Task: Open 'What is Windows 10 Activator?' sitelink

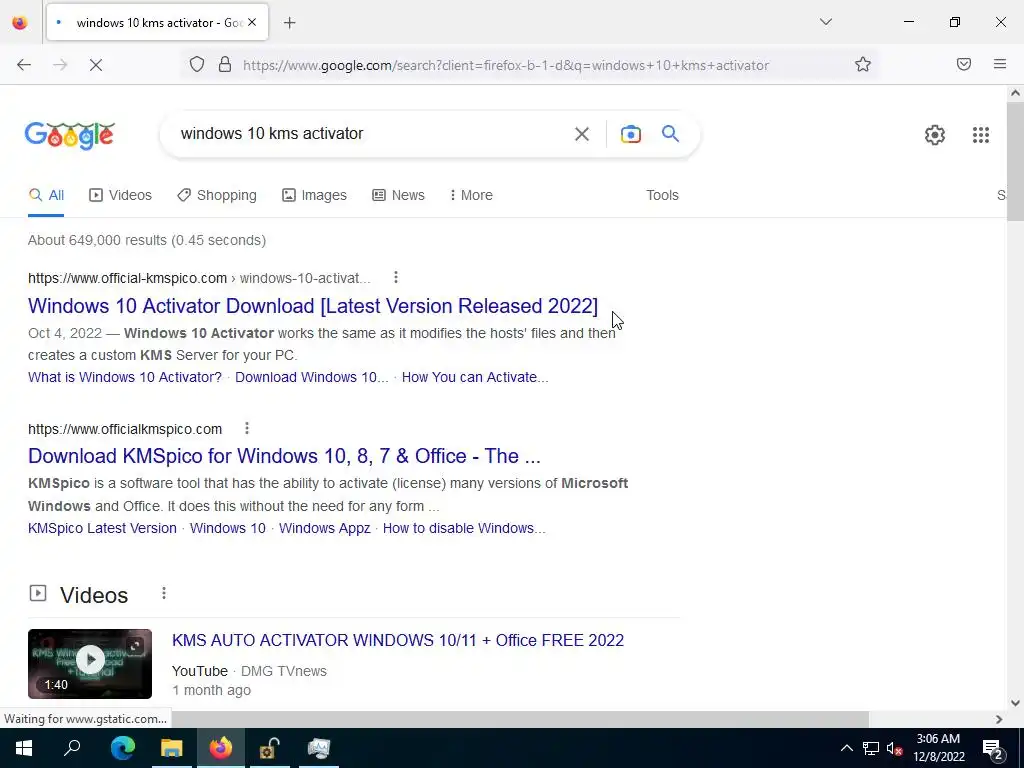Action: 125,377
